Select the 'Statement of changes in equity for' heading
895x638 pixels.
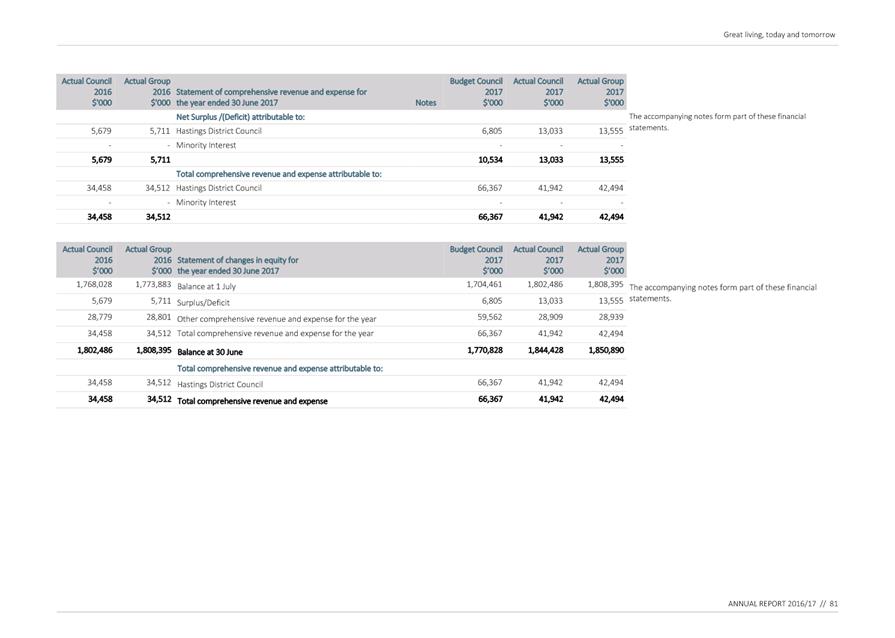tap(237, 260)
